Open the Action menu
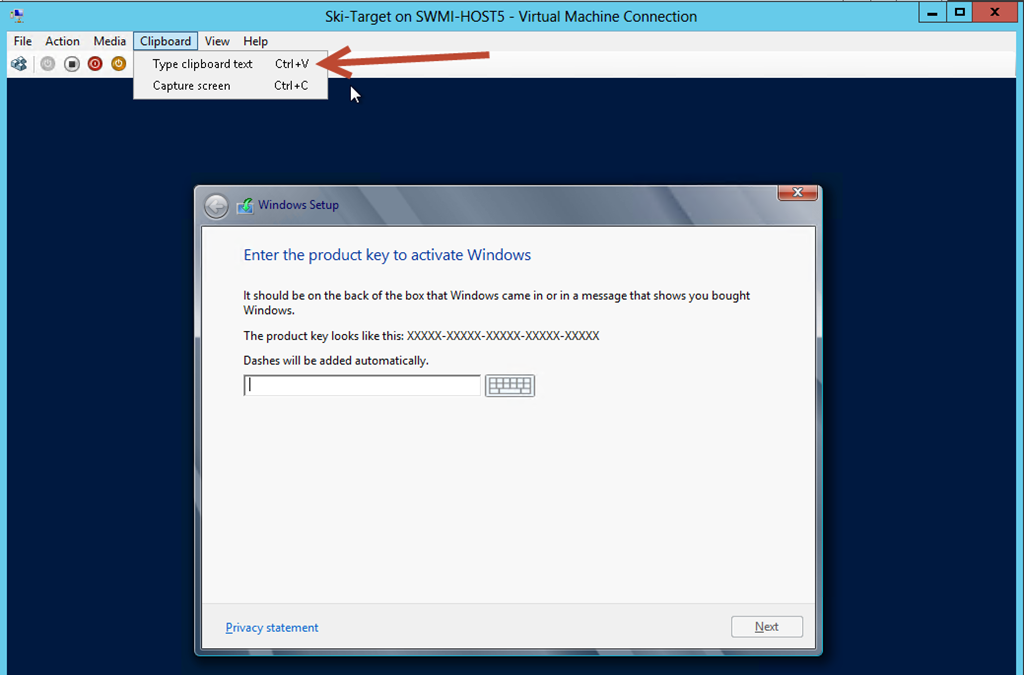 (x=62, y=41)
